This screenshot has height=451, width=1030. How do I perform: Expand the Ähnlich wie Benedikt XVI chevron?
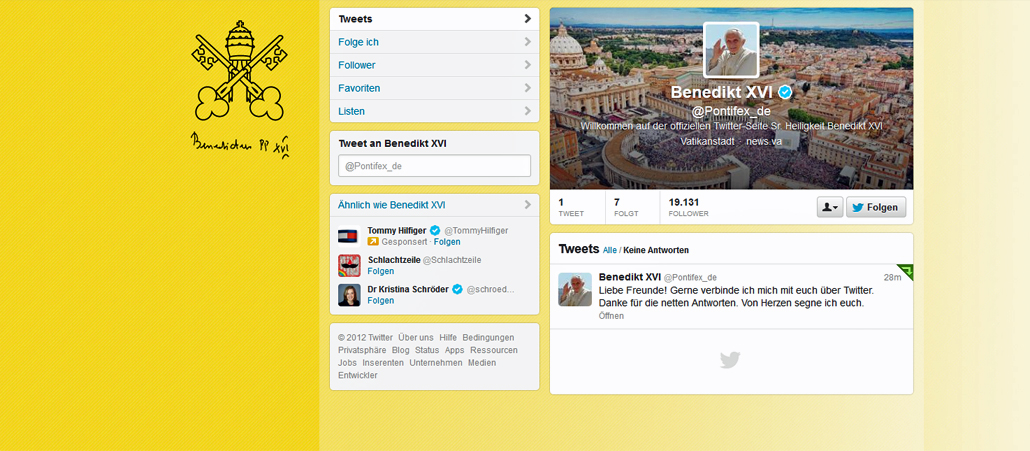527,205
